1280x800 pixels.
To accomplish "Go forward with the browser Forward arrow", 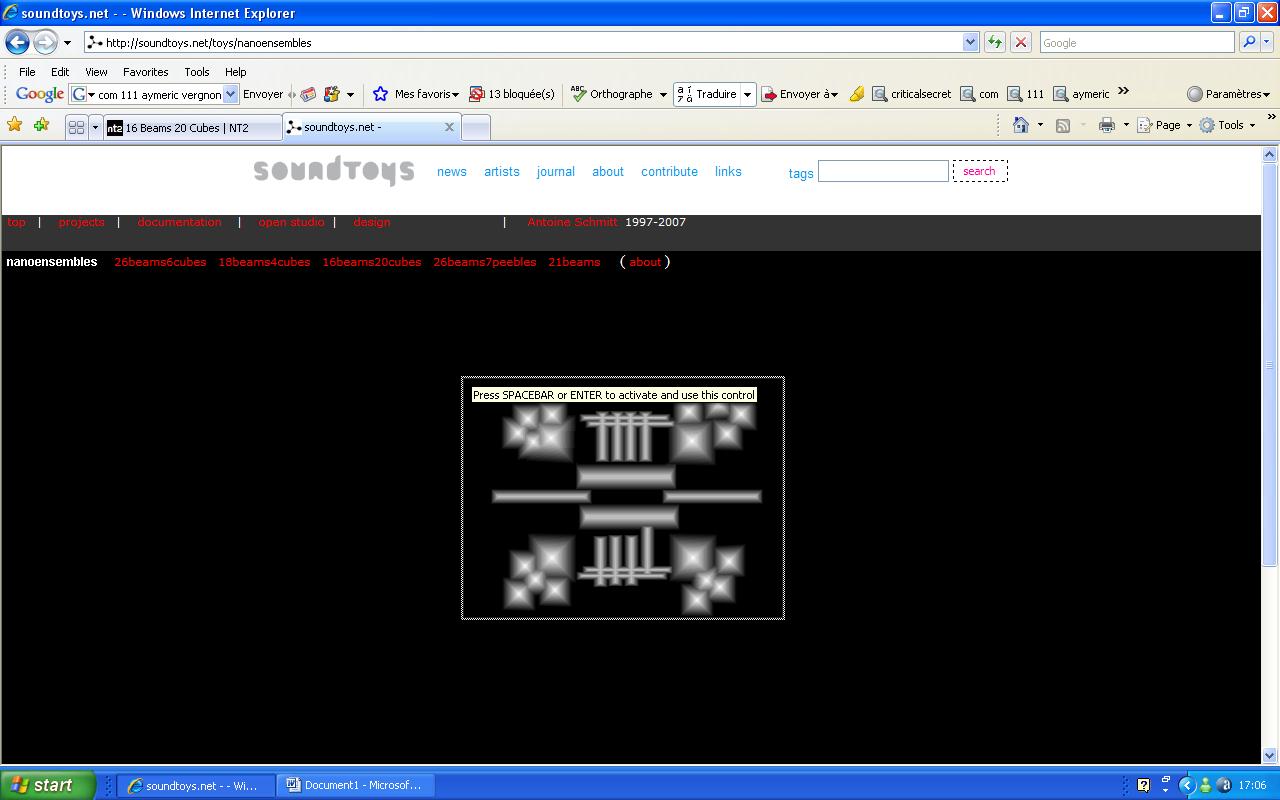I will click(x=45, y=42).
